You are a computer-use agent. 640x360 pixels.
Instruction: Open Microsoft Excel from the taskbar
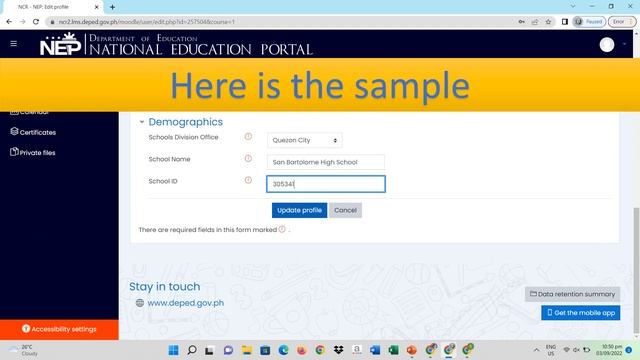(x=393, y=350)
